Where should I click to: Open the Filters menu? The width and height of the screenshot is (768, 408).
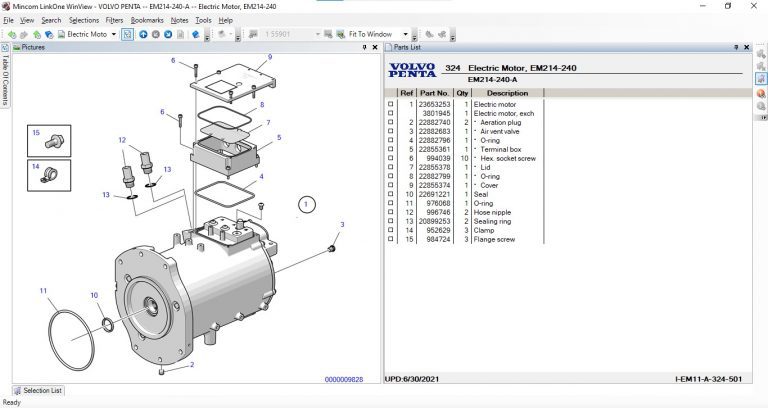114,21
